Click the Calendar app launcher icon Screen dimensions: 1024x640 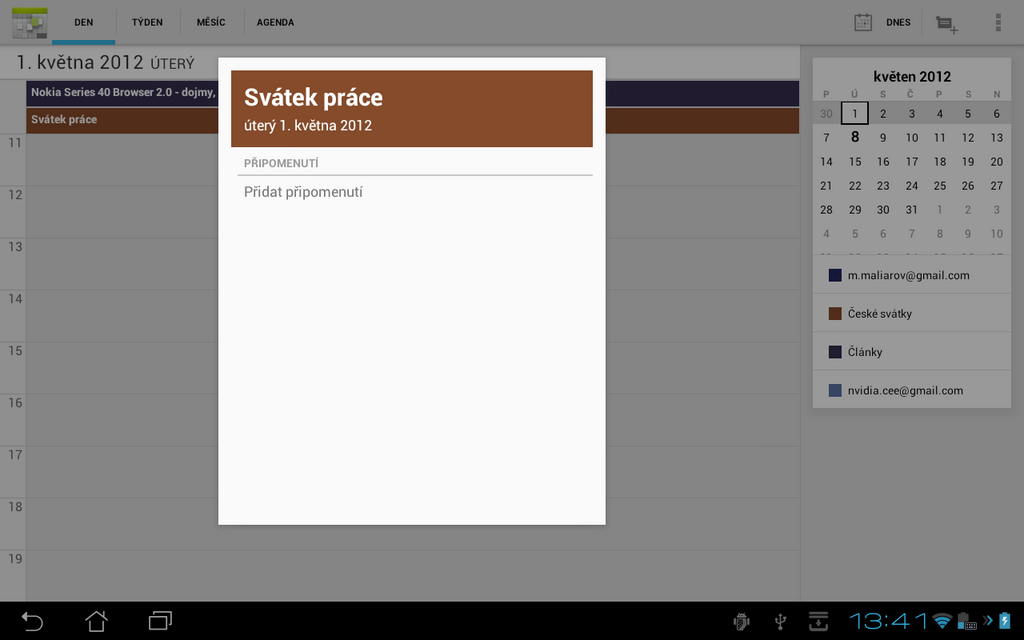(x=28, y=22)
